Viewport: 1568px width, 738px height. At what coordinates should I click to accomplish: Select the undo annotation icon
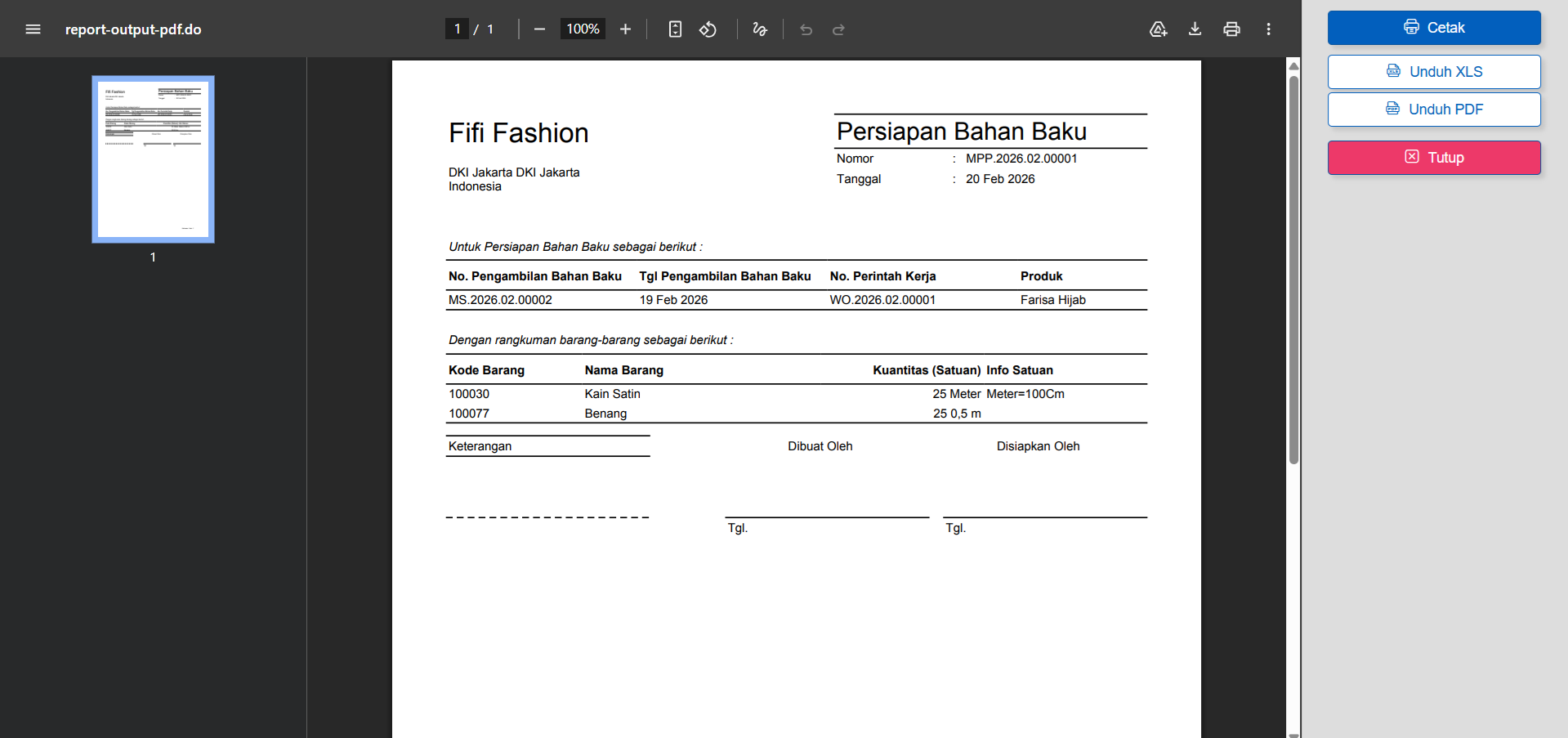pos(806,29)
